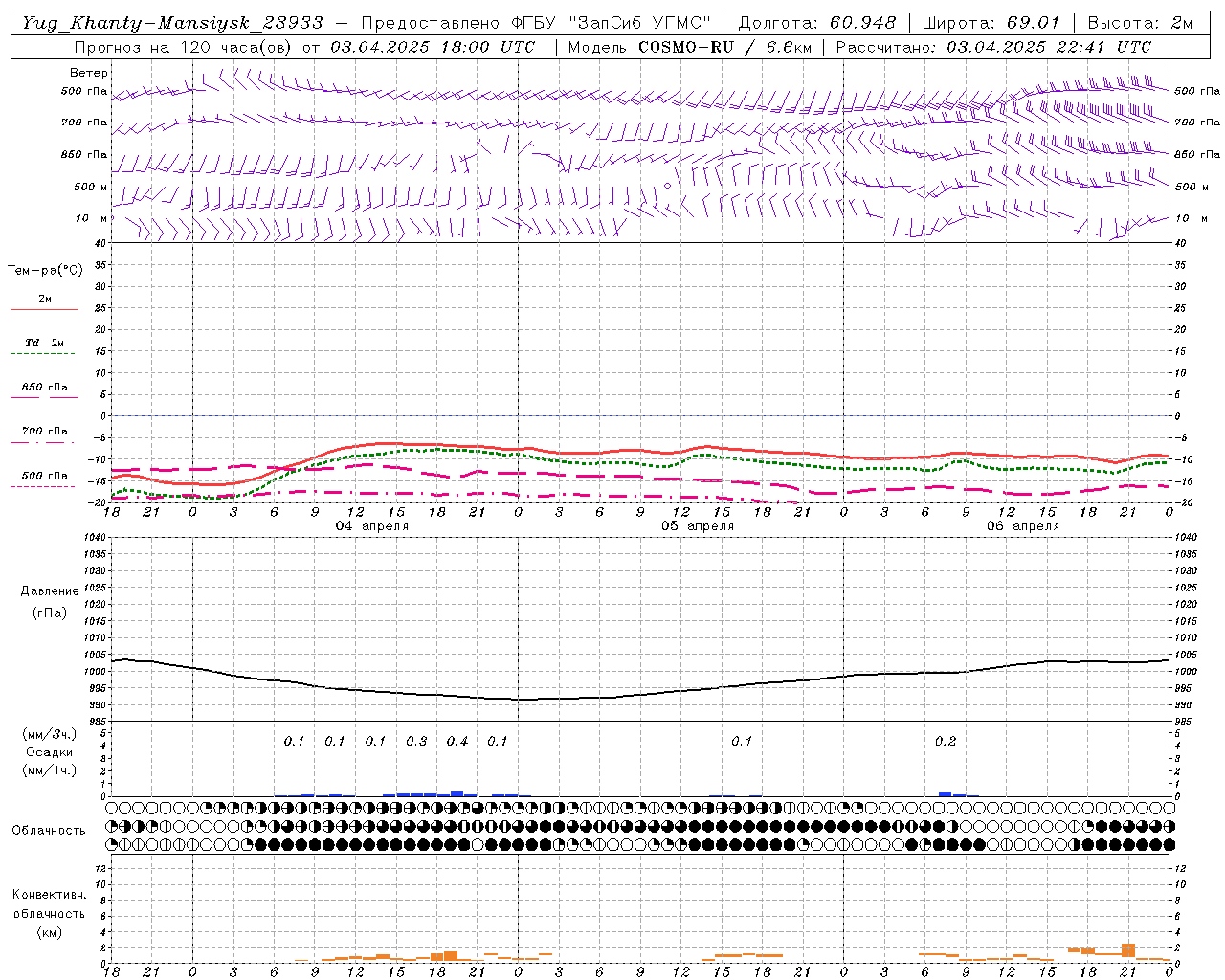
Task: Click the blue precipitation bar under the 0.2 value
Action: (946, 794)
